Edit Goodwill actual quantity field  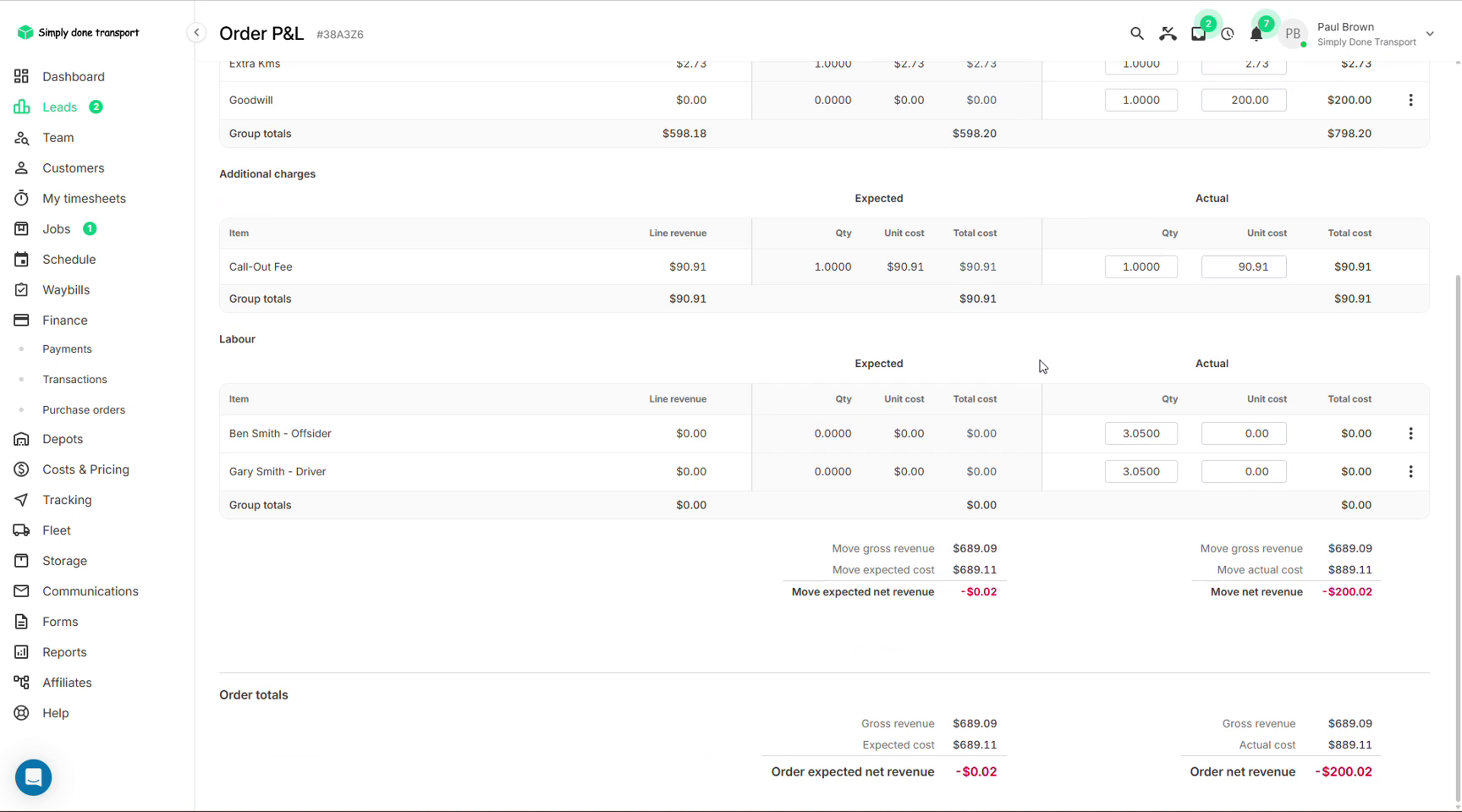pos(1140,100)
